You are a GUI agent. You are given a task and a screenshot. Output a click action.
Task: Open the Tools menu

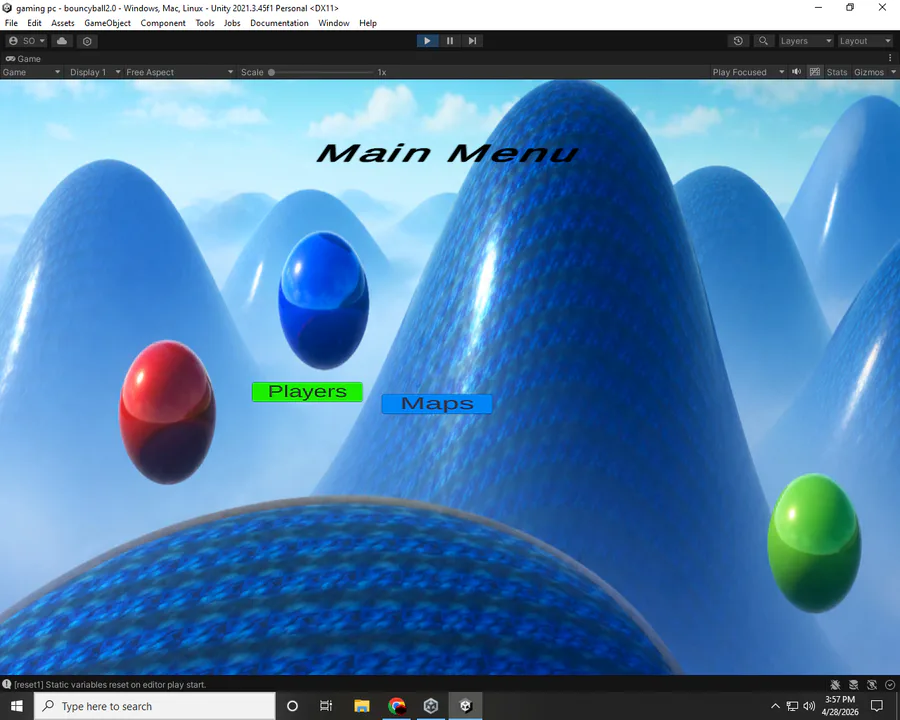pyautogui.click(x=205, y=23)
